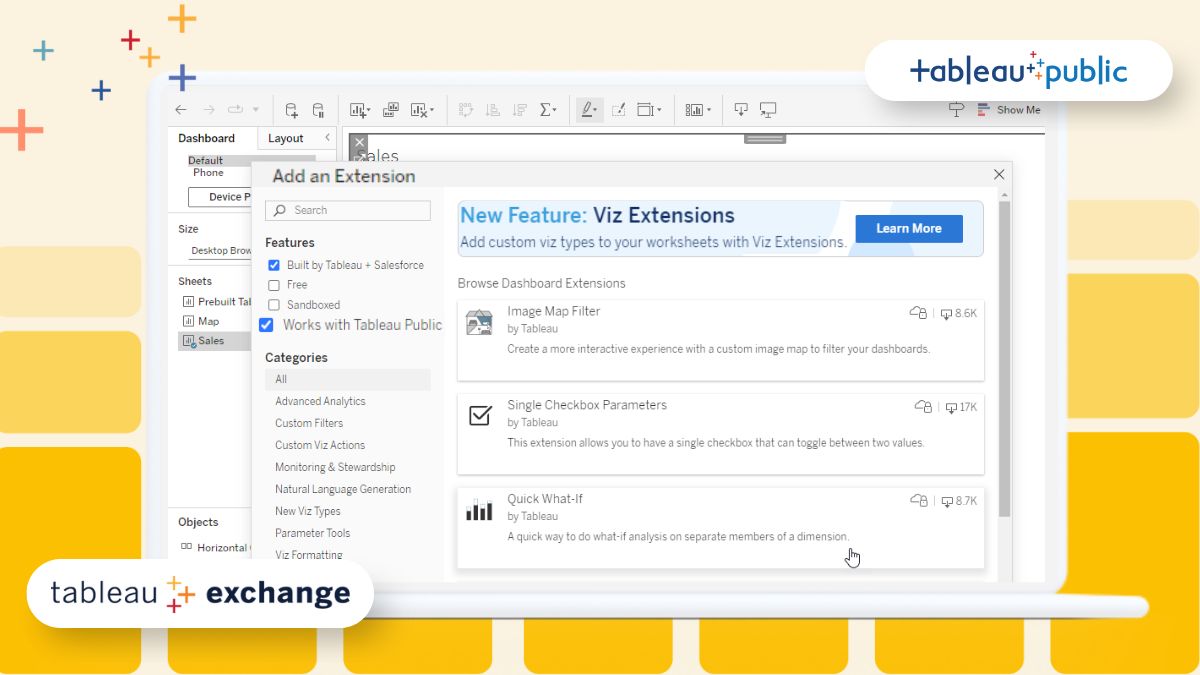Viewport: 1200px width, 675px height.
Task: Select the Advanced Analytics category
Action: point(320,401)
